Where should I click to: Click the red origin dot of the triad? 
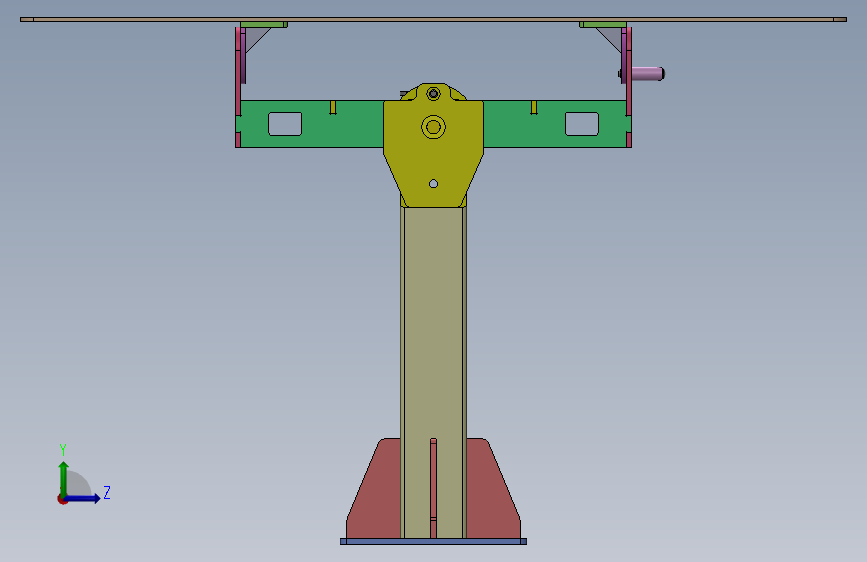tap(62, 499)
